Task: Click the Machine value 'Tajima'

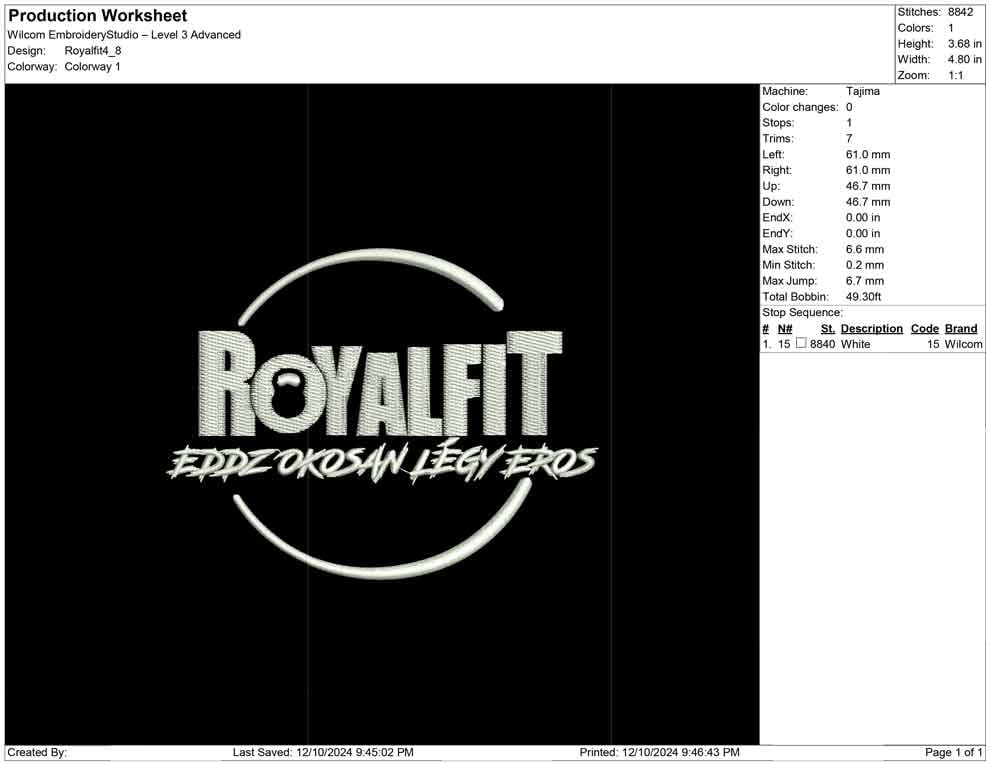Action: 862,91
